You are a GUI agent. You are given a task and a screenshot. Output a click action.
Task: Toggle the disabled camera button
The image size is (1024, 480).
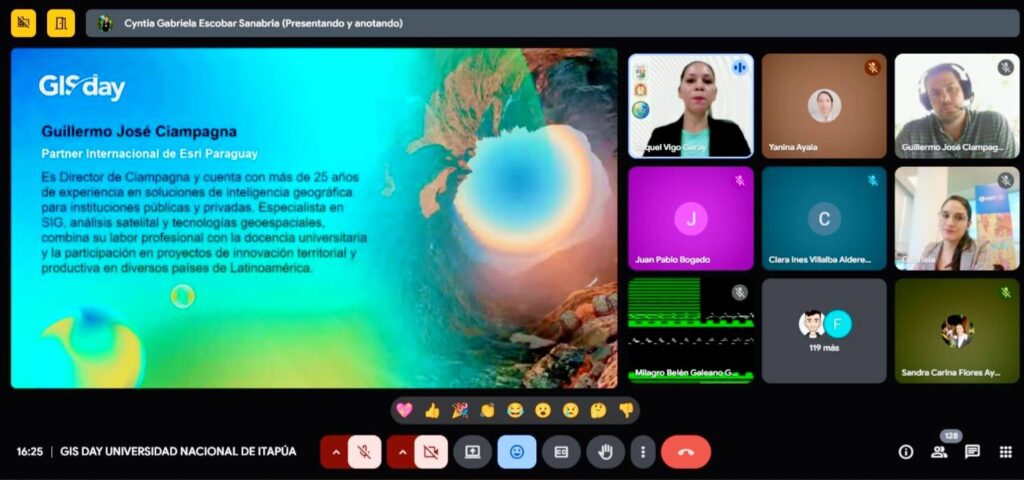[x=431, y=452]
